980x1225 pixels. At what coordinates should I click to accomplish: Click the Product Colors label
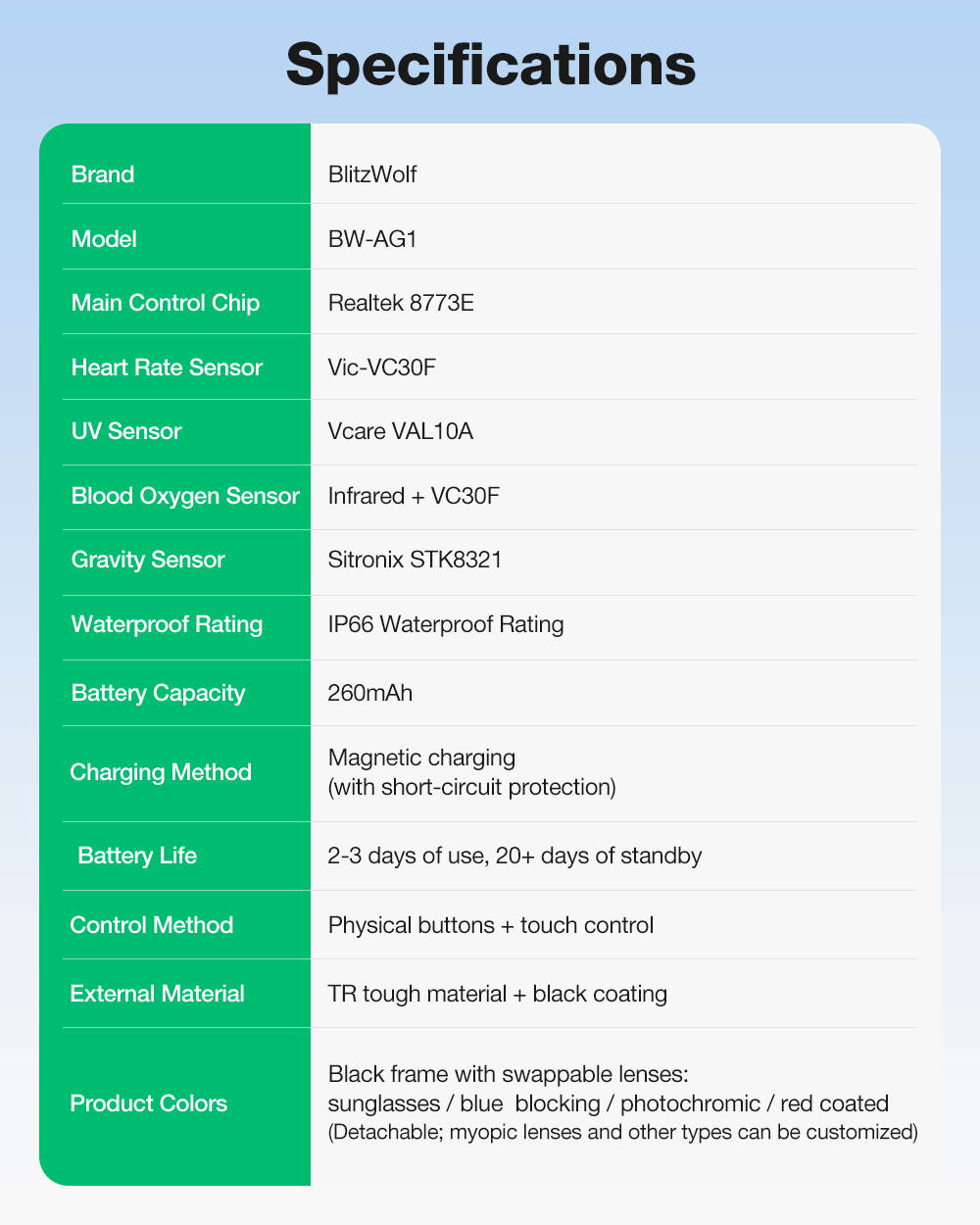[x=148, y=1103]
